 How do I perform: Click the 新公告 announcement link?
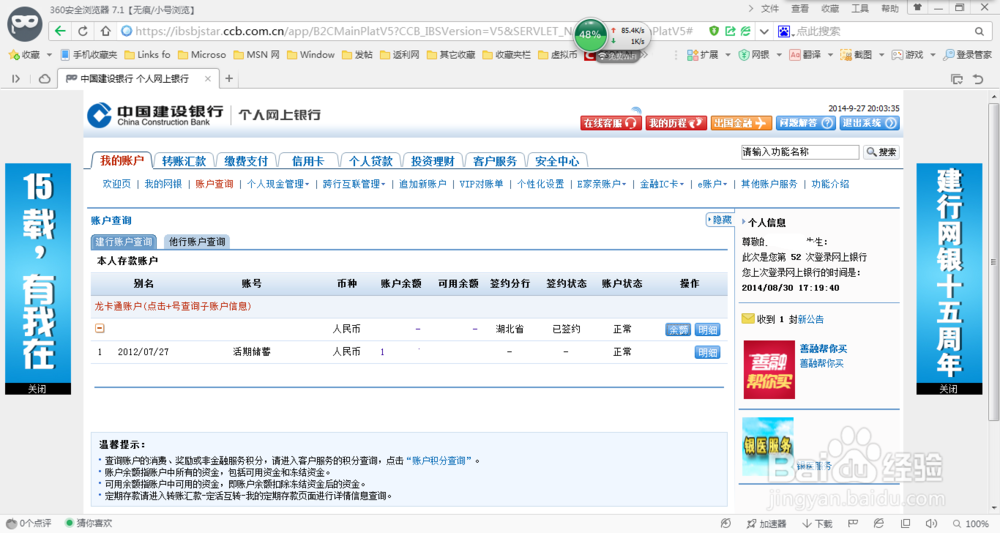click(811, 319)
